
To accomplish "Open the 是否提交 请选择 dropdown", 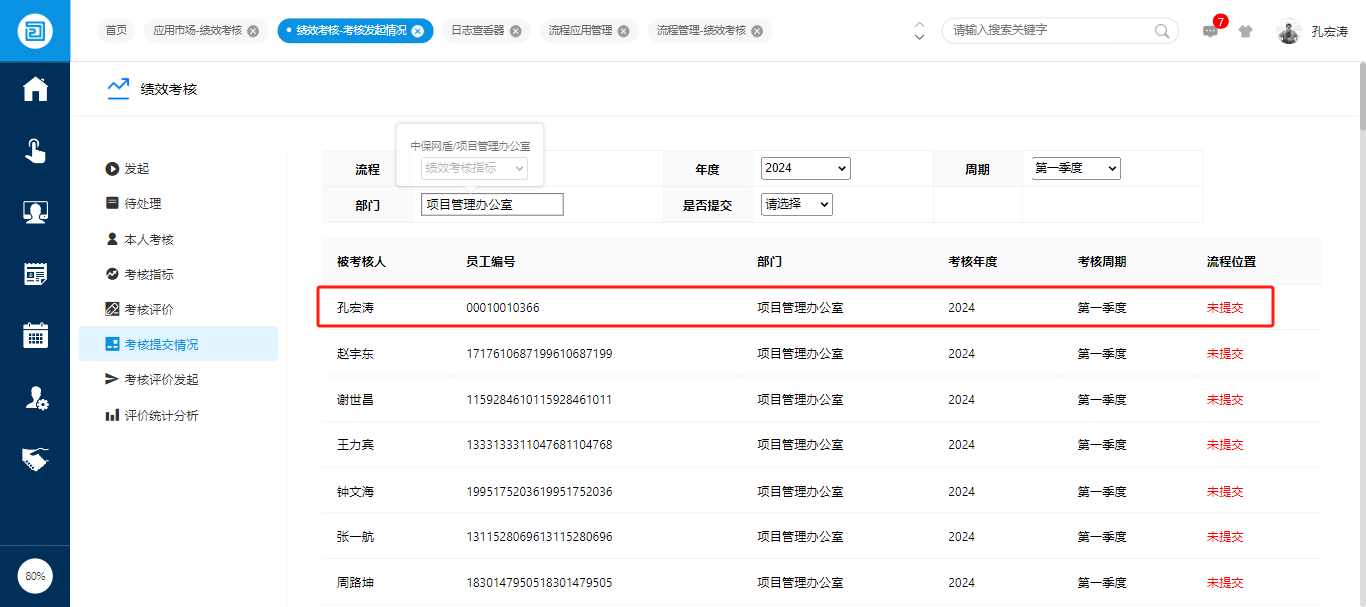I will tap(797, 204).
